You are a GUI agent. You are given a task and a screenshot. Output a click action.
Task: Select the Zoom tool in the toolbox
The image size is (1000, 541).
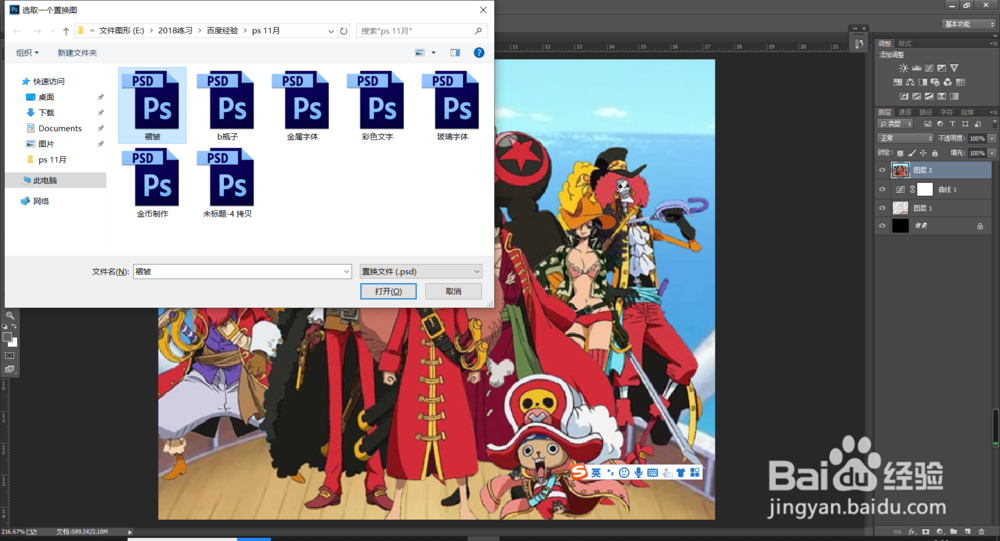click(10, 315)
